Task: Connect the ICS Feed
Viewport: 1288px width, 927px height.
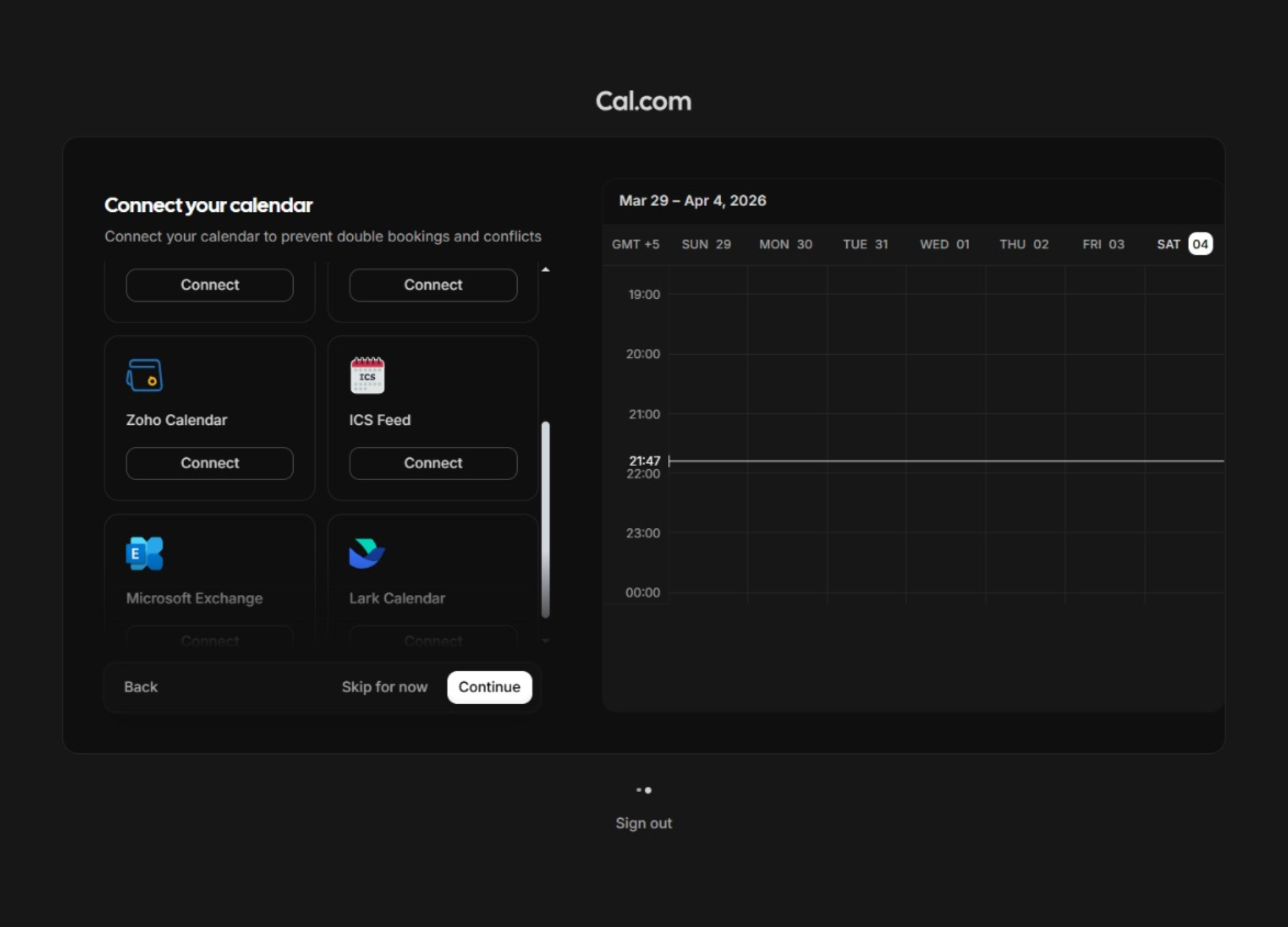Action: pyautogui.click(x=433, y=463)
